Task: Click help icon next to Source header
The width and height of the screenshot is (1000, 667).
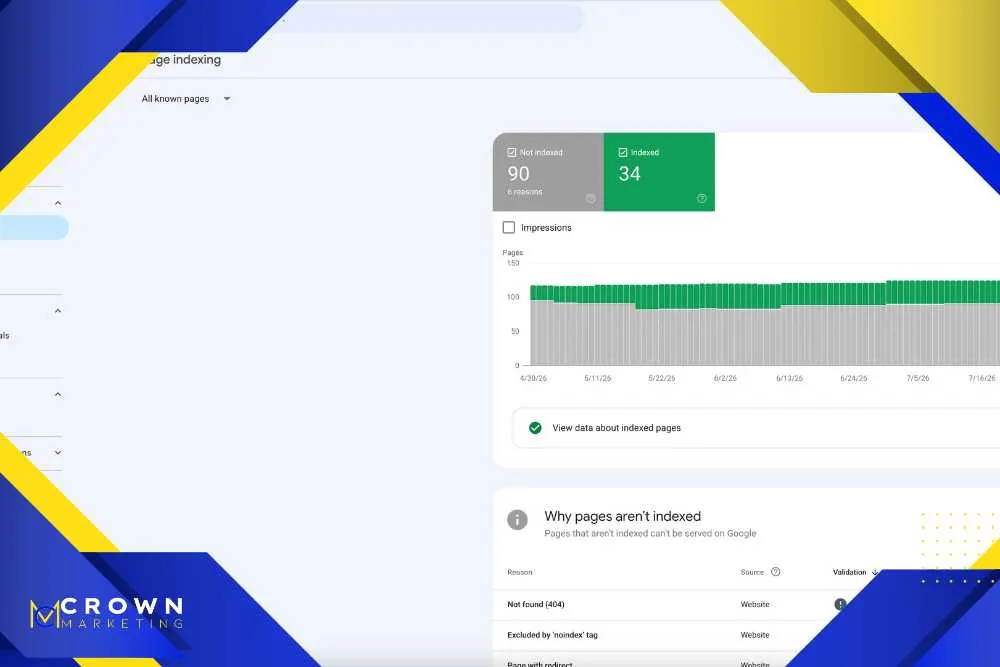Action: pyautogui.click(x=776, y=572)
